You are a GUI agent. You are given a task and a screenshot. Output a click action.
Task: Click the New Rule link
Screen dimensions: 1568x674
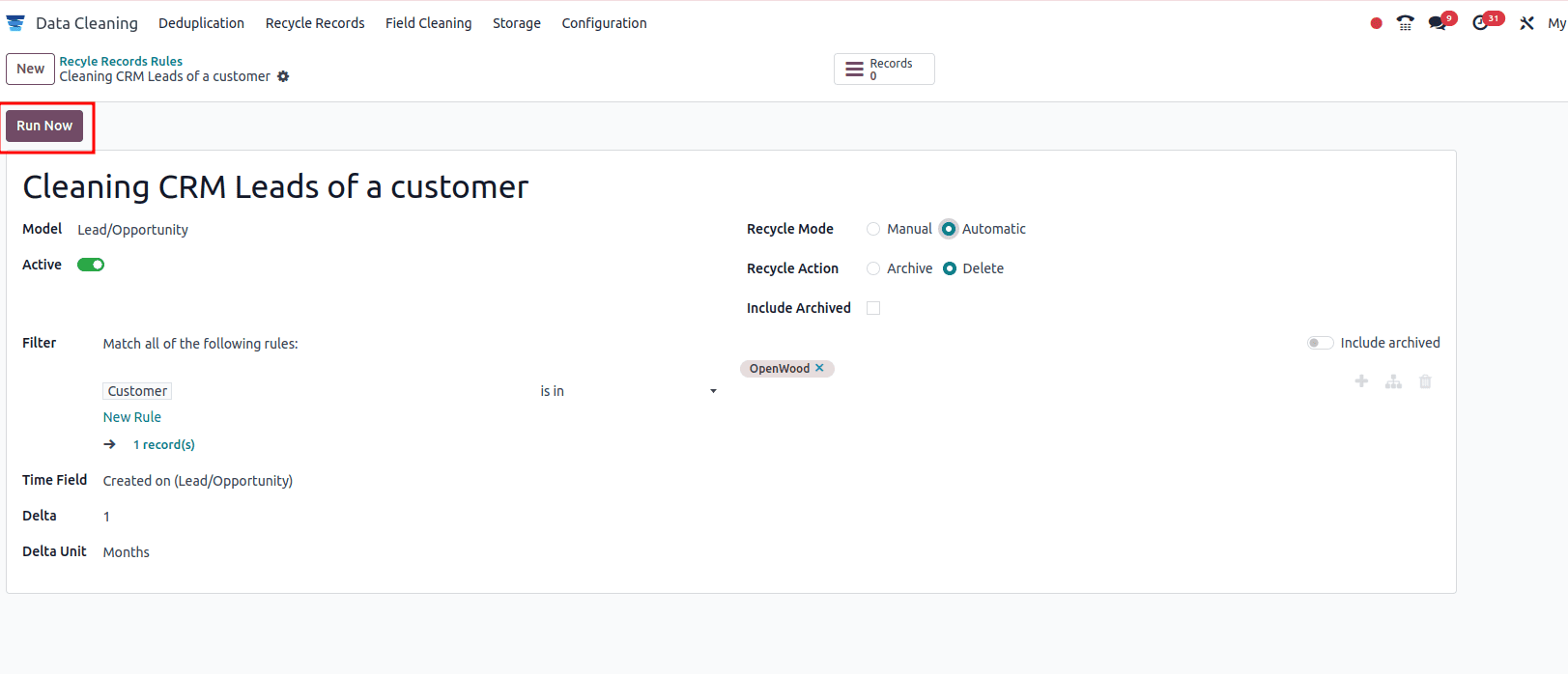click(132, 417)
